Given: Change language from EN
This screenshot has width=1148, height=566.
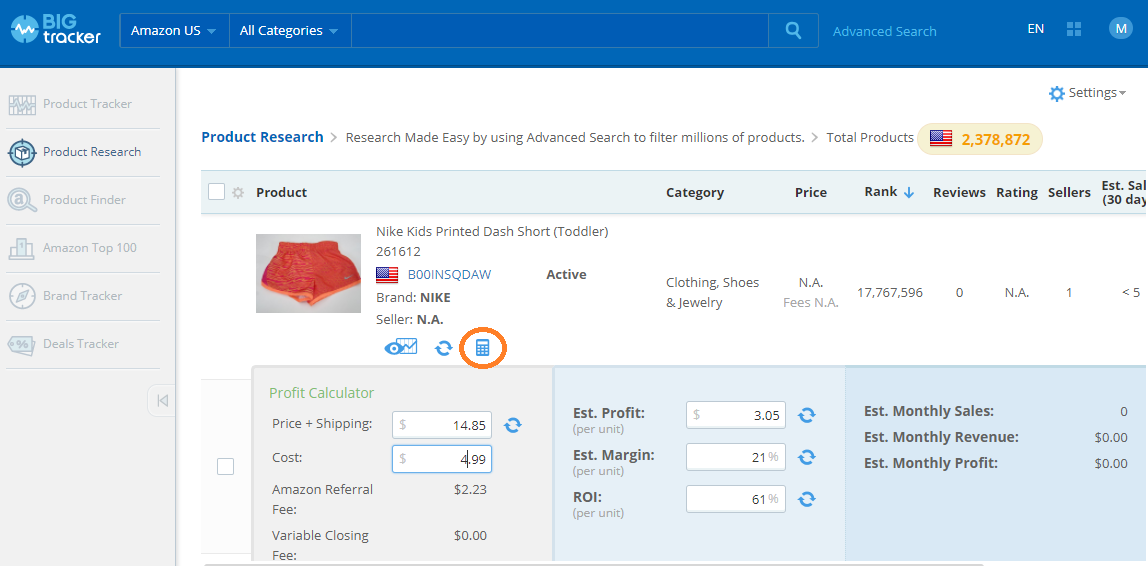Looking at the screenshot, I should (1035, 29).
